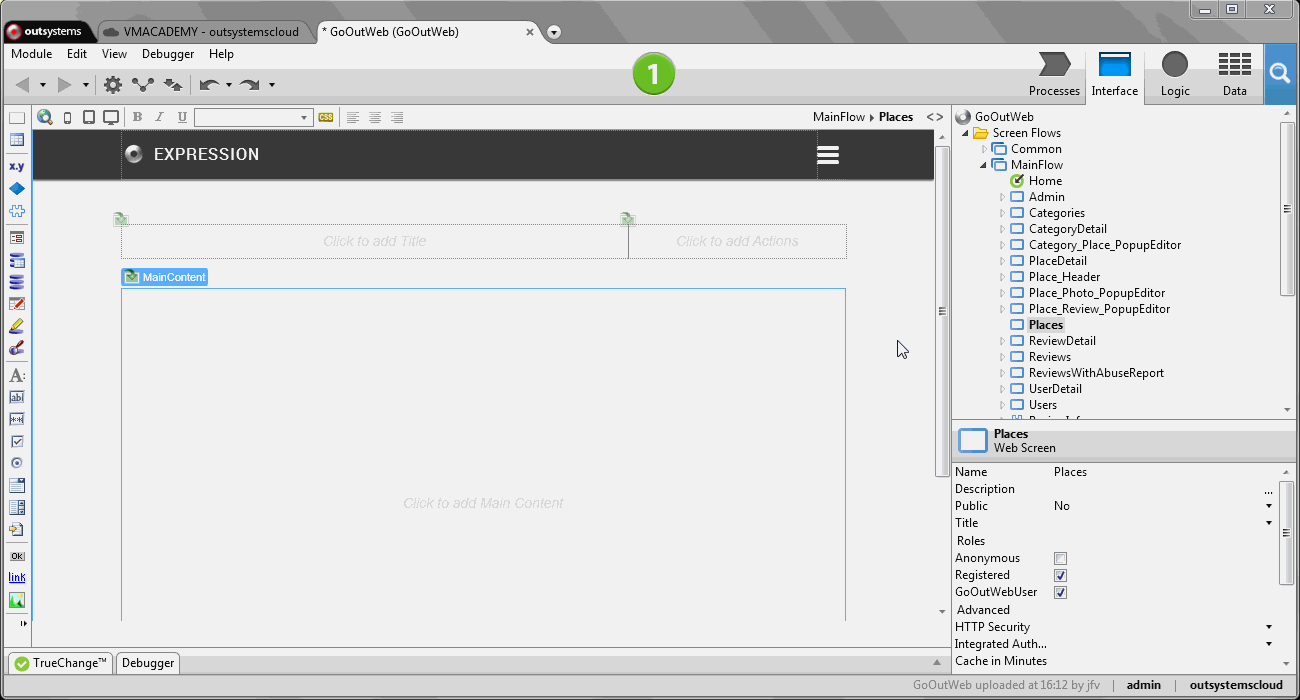The width and height of the screenshot is (1300, 700).
Task: Open the Public property dropdown
Action: click(1269, 506)
